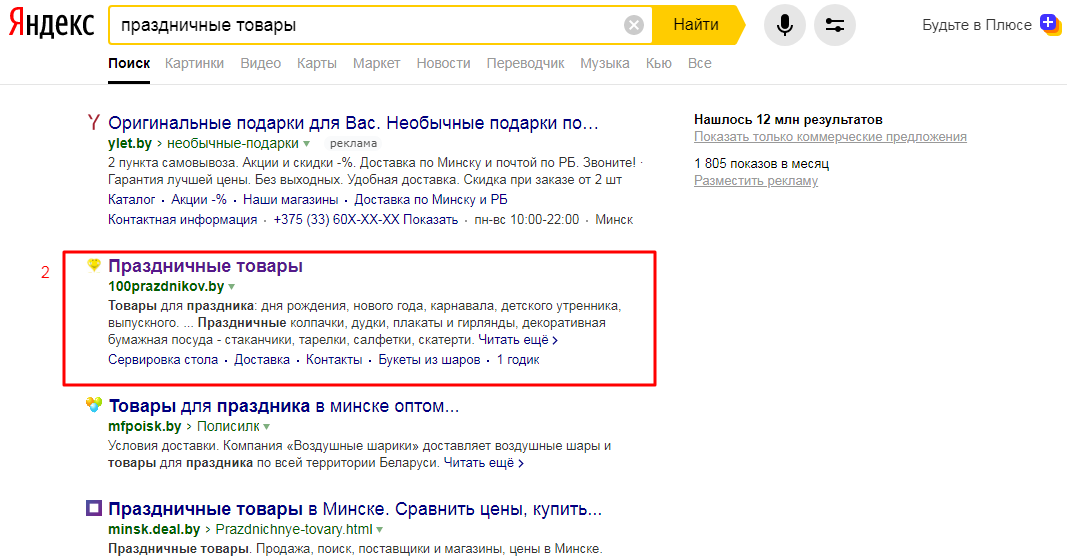Expand dropdown arrow next to 100prazdnikov.by
Screen dimensions: 1067x557
click(231, 287)
